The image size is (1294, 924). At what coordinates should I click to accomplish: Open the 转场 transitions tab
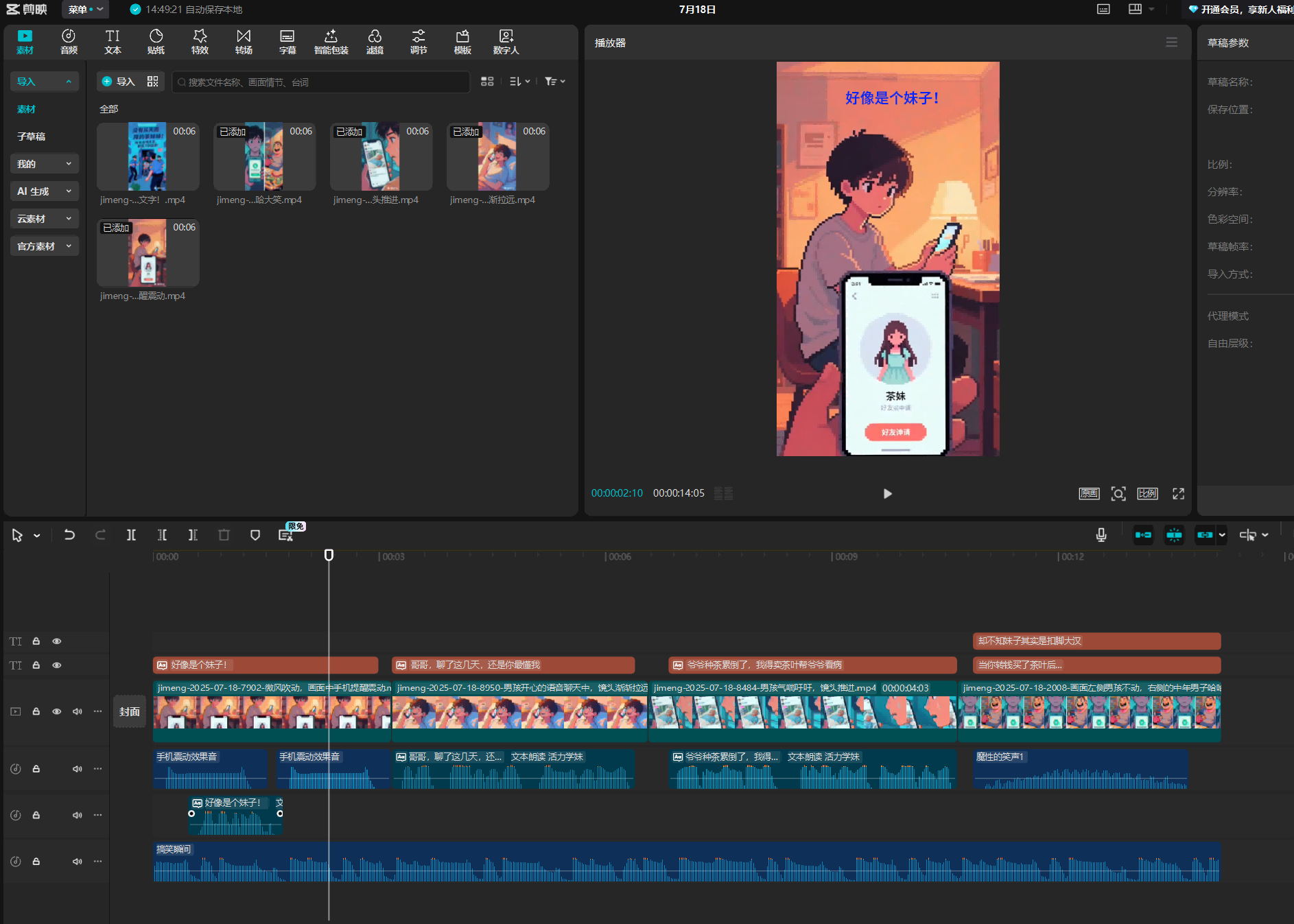pos(244,42)
